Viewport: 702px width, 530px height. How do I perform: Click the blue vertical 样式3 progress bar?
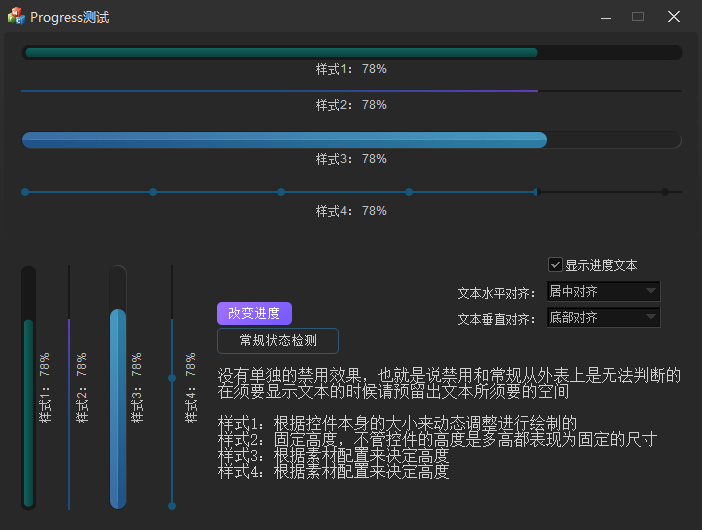click(118, 388)
